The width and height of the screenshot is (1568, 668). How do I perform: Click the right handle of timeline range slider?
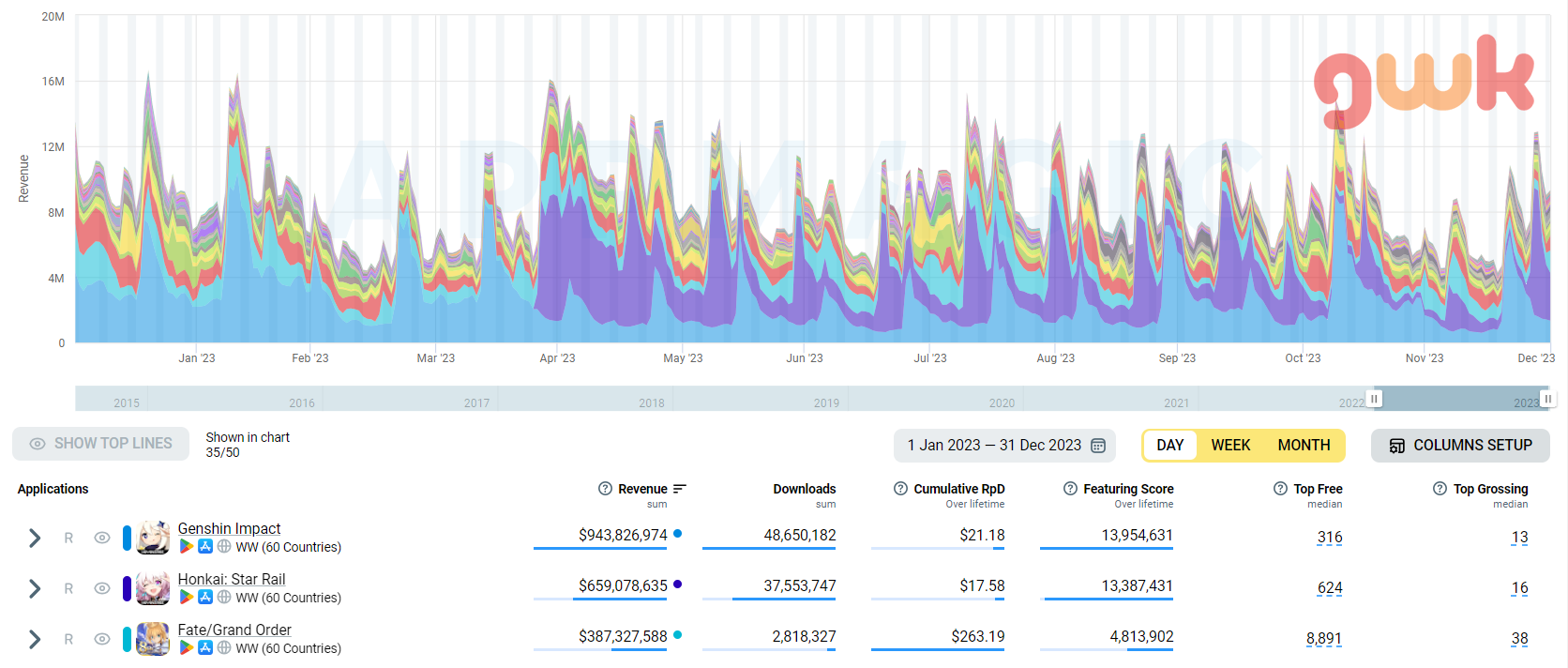click(1547, 399)
